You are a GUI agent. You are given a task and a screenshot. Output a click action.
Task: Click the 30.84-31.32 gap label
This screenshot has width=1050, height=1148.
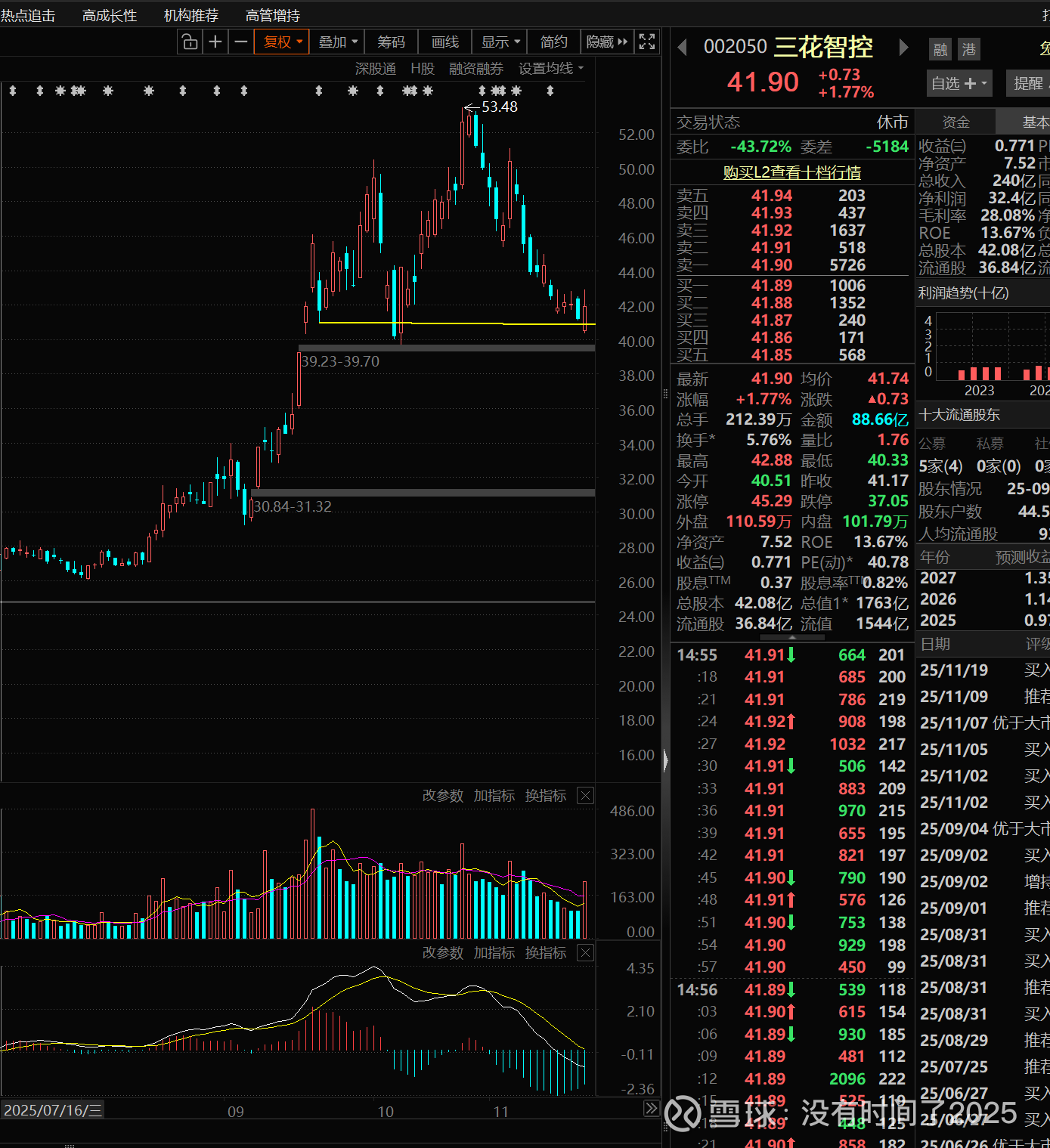click(x=293, y=506)
